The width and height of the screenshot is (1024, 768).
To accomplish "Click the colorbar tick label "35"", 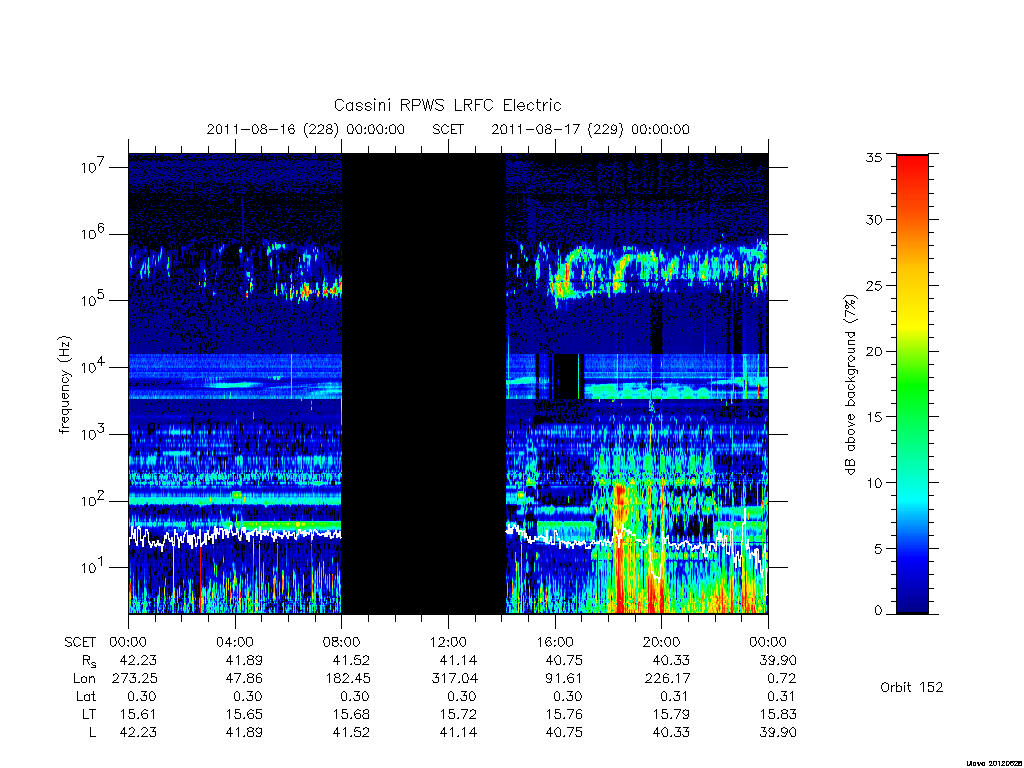I will (x=873, y=157).
